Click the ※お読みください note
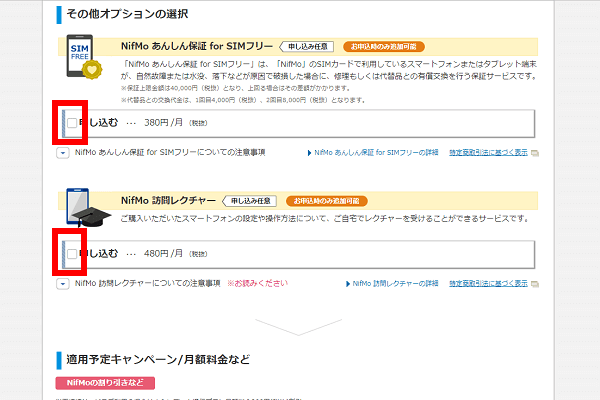 257,283
